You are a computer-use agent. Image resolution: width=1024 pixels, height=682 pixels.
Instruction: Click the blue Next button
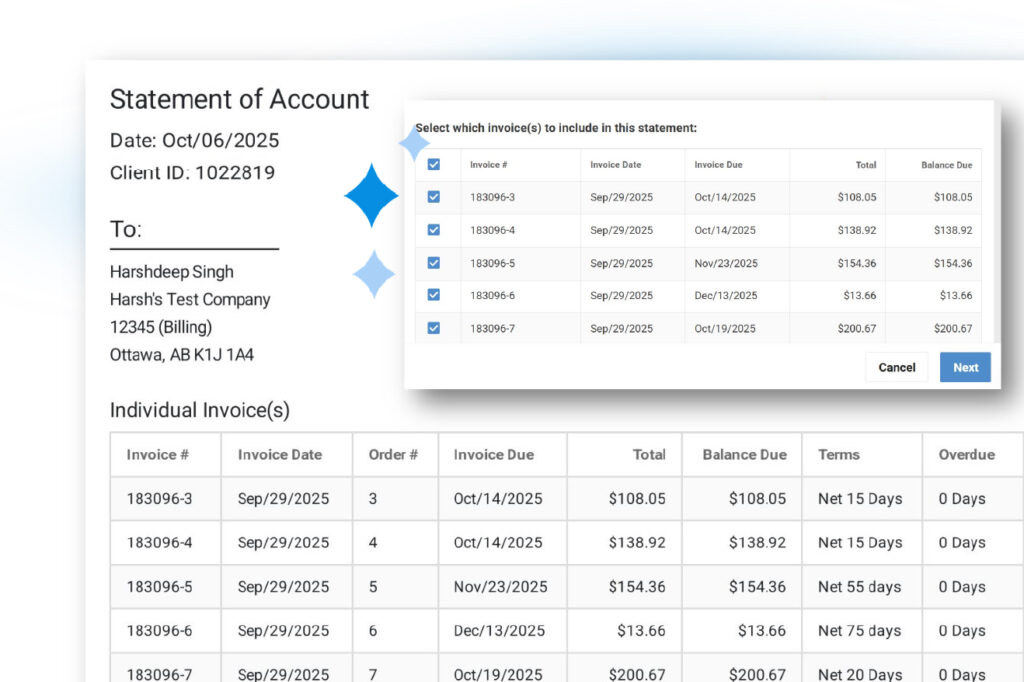click(965, 367)
